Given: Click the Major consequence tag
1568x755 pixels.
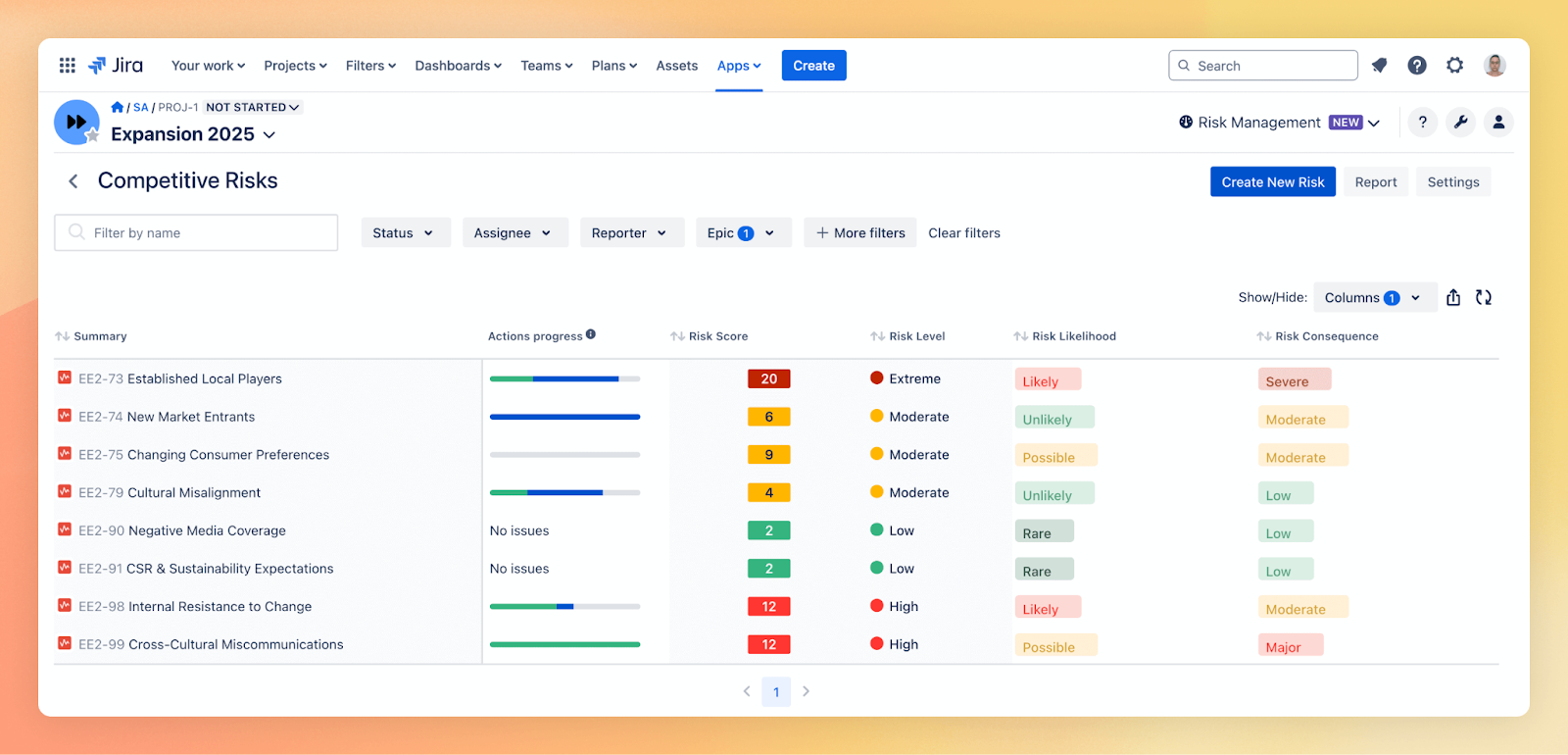Looking at the screenshot, I should [x=1291, y=645].
